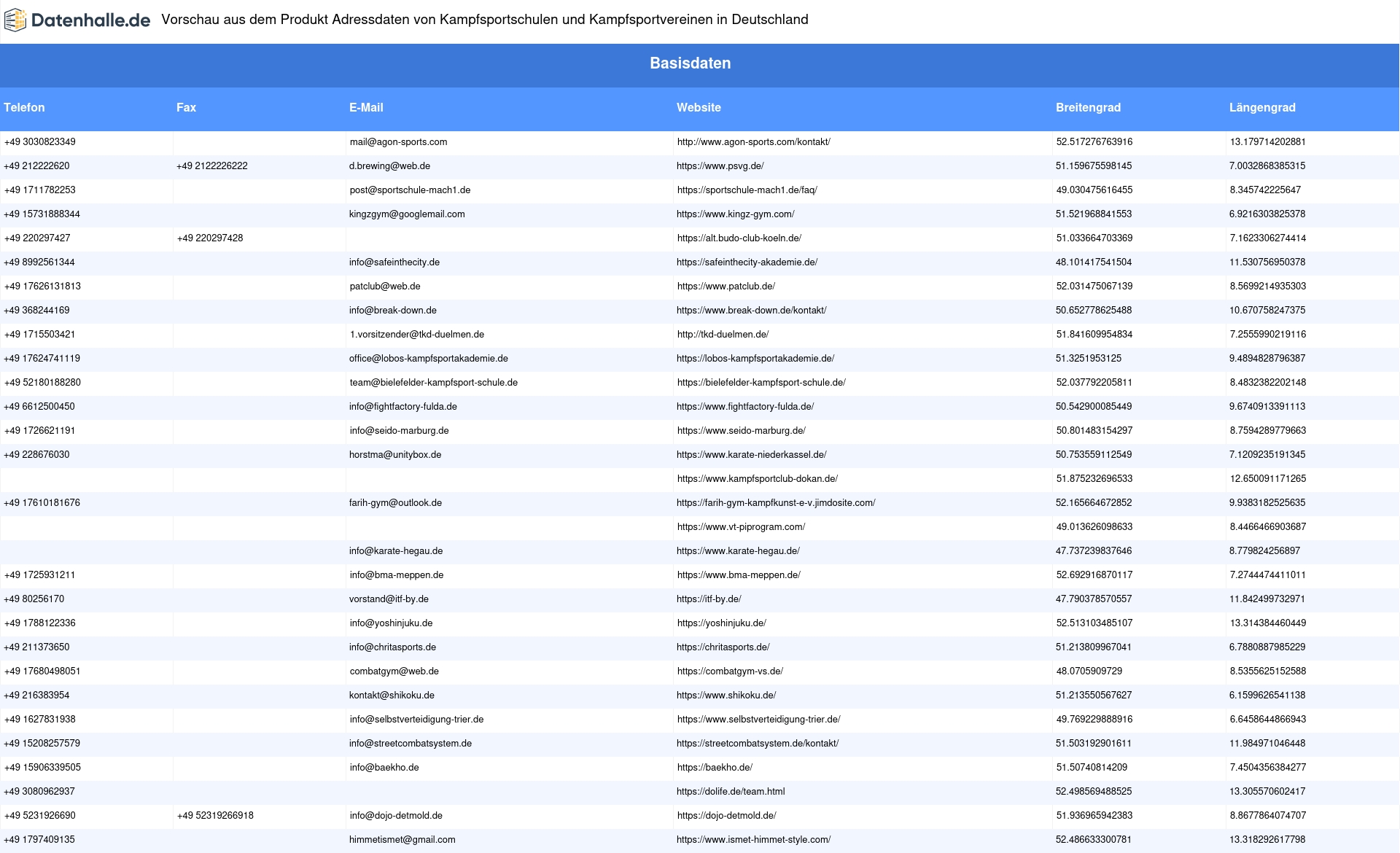
Task: Open the http://tkd-duelmen.de/ link
Action: [x=723, y=335]
